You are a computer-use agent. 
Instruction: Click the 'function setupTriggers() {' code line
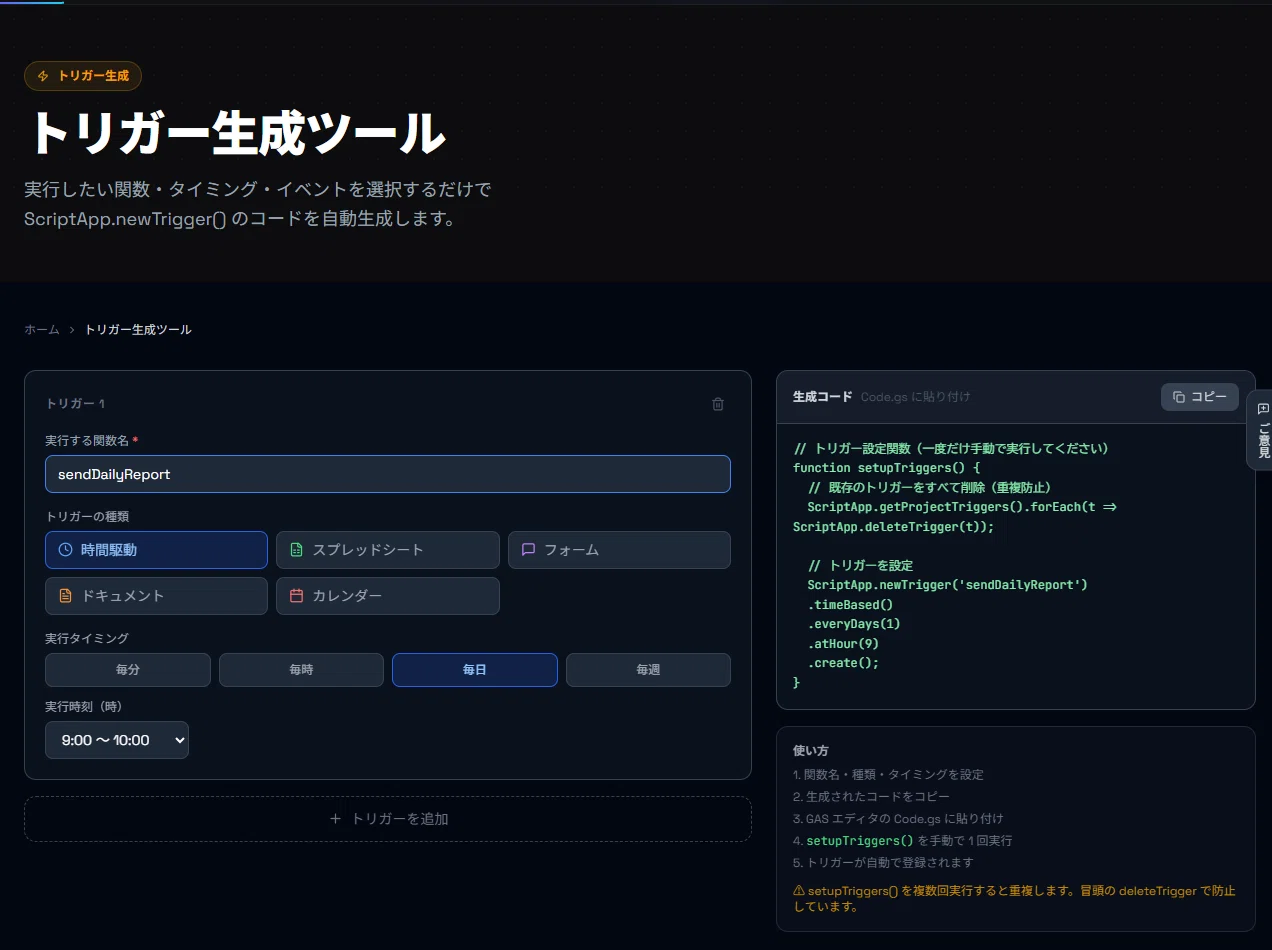click(x=887, y=468)
